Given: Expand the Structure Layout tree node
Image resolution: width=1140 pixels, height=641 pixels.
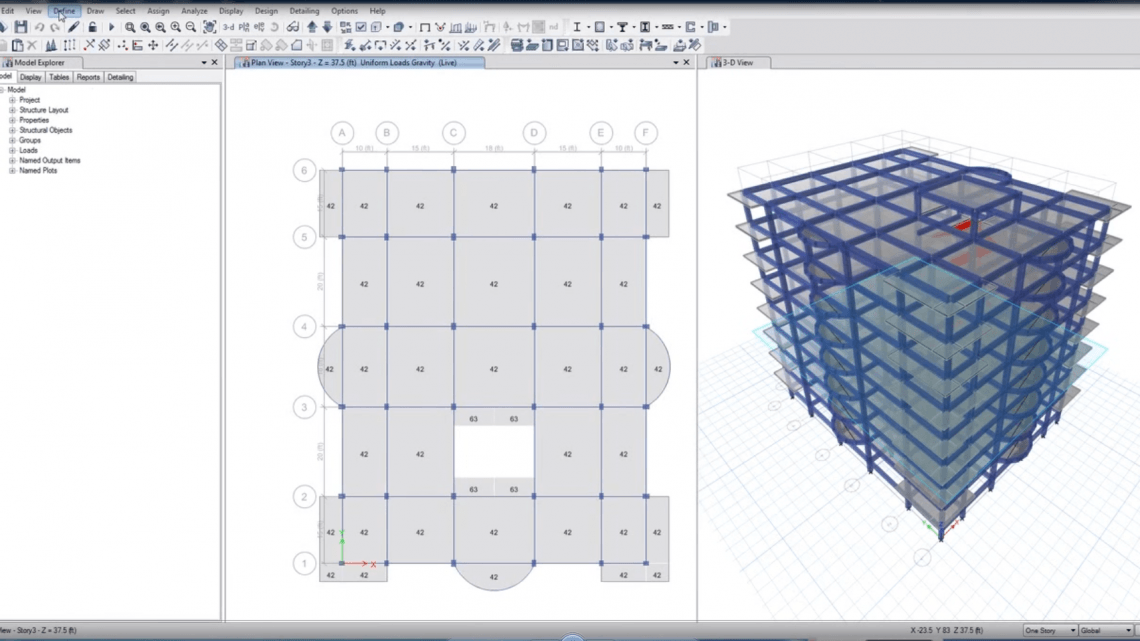Looking at the screenshot, I should (12, 110).
